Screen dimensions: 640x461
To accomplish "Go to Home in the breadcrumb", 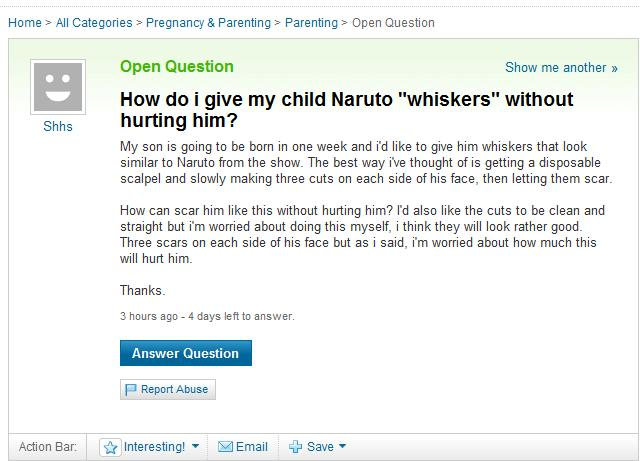I will (x=25, y=22).
